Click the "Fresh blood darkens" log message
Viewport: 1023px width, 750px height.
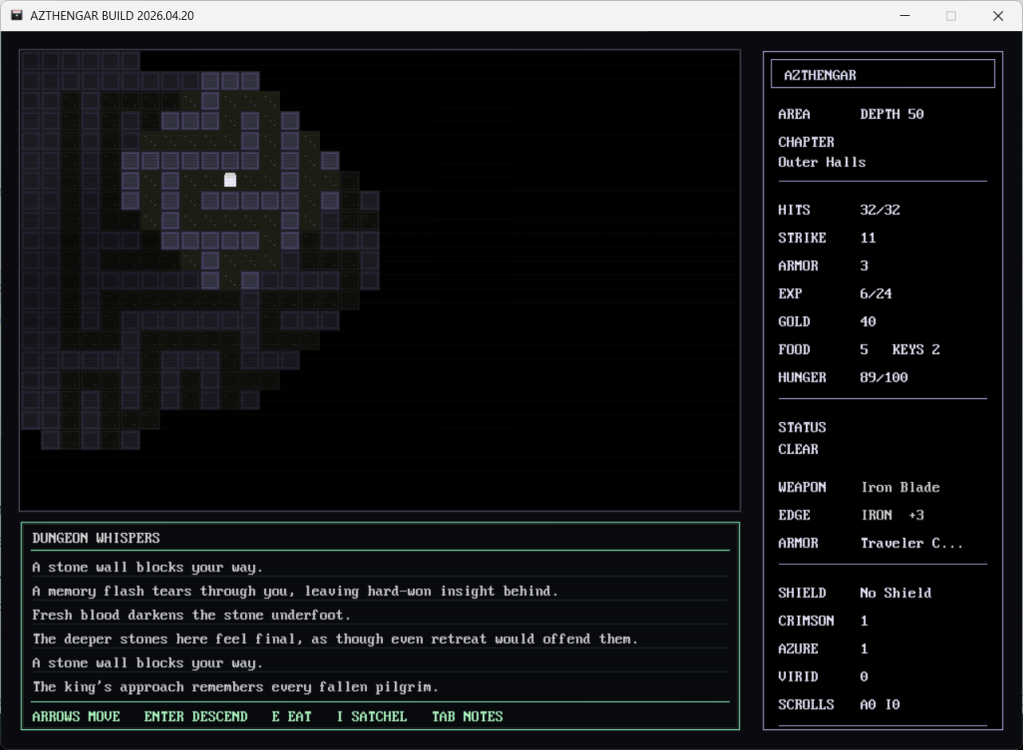pos(191,615)
